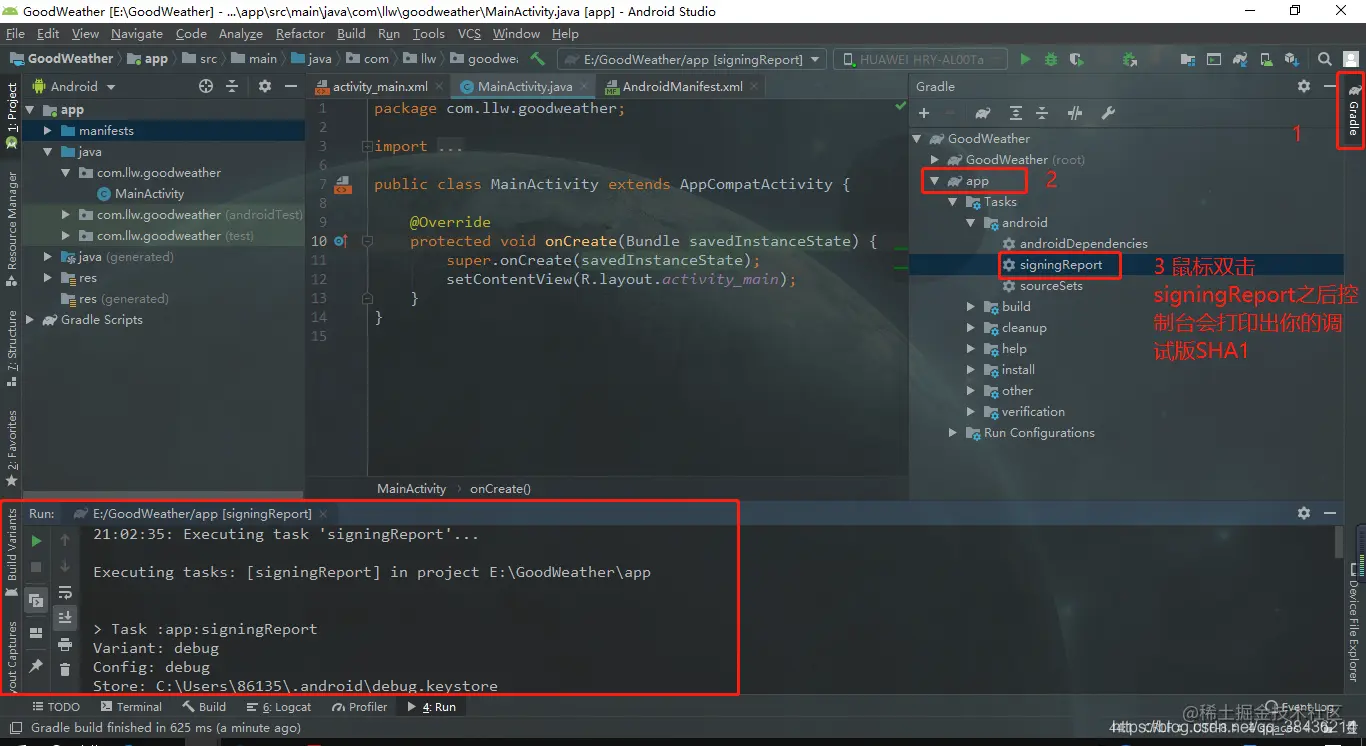This screenshot has width=1366, height=746.
Task: Open Project panel settings gear
Action: click(265, 86)
